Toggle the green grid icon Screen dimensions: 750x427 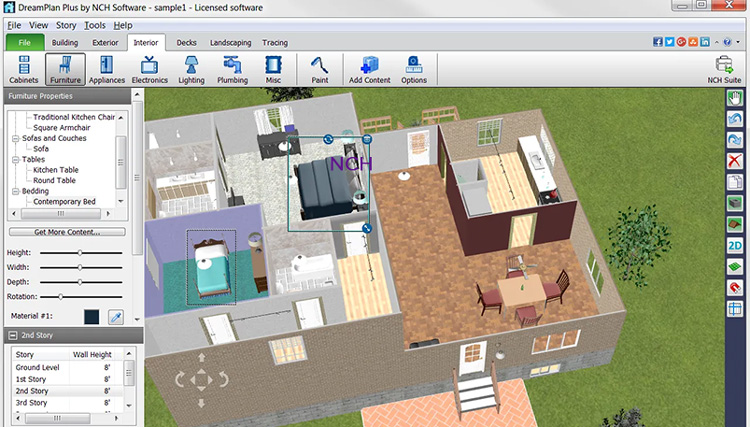735,267
